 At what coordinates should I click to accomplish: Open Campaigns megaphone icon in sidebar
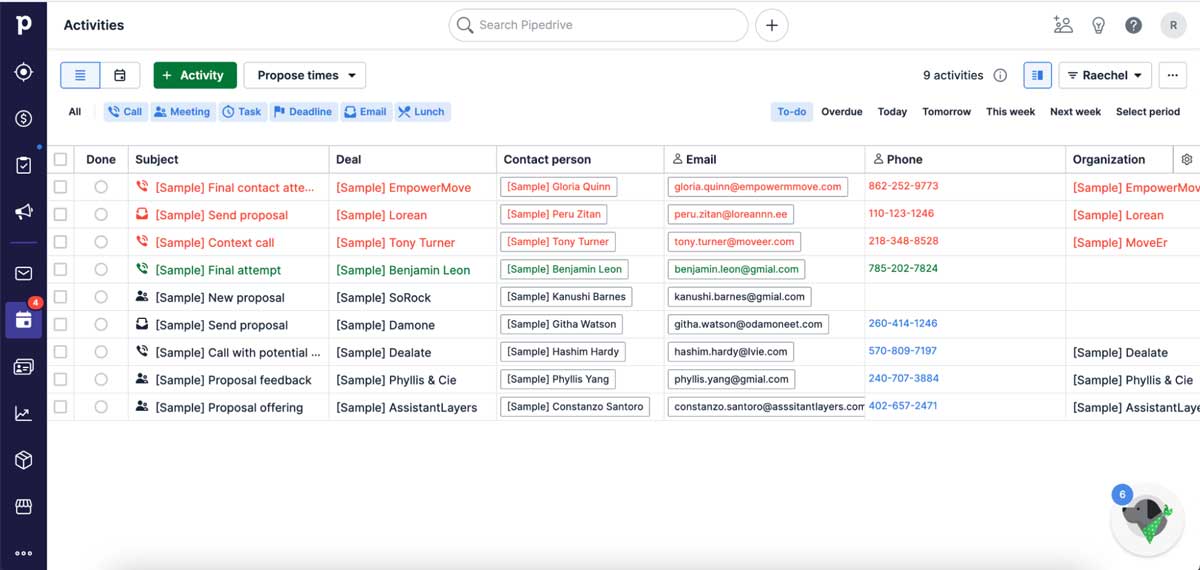click(x=23, y=212)
